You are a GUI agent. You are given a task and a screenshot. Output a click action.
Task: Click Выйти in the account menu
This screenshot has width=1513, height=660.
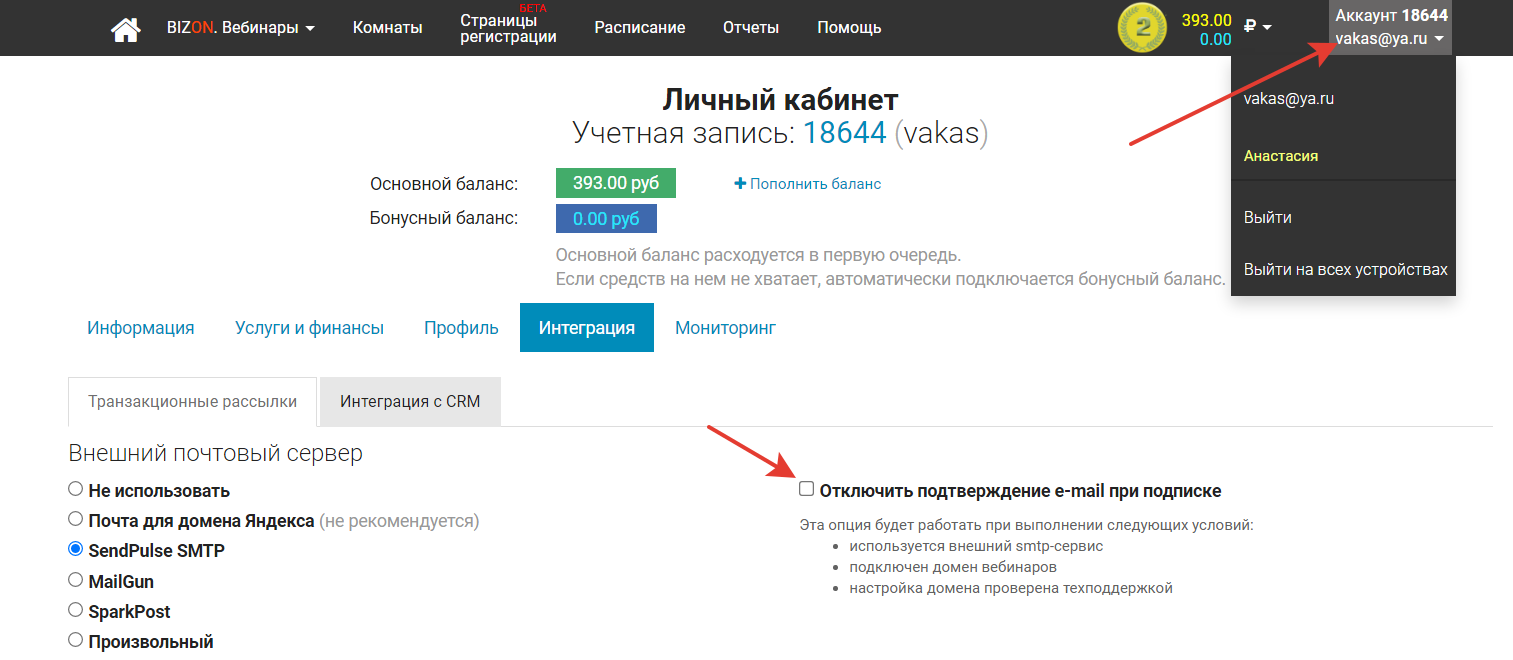coord(1267,217)
